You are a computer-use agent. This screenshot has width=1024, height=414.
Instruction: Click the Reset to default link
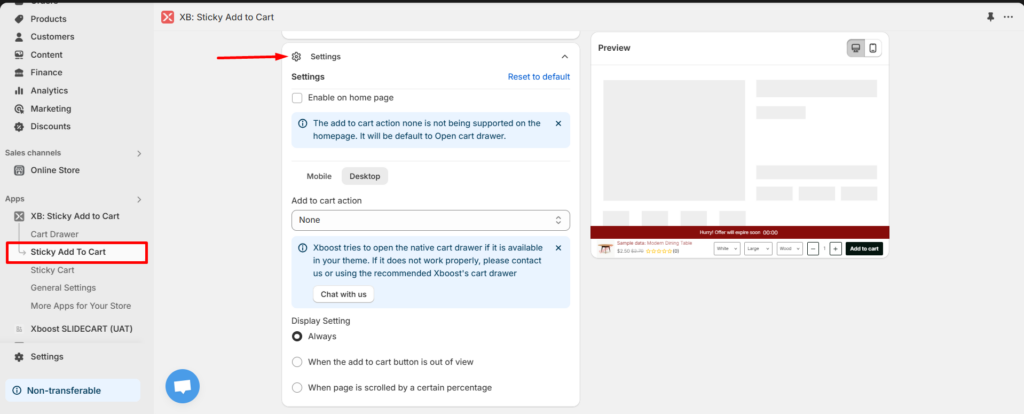[538, 77]
